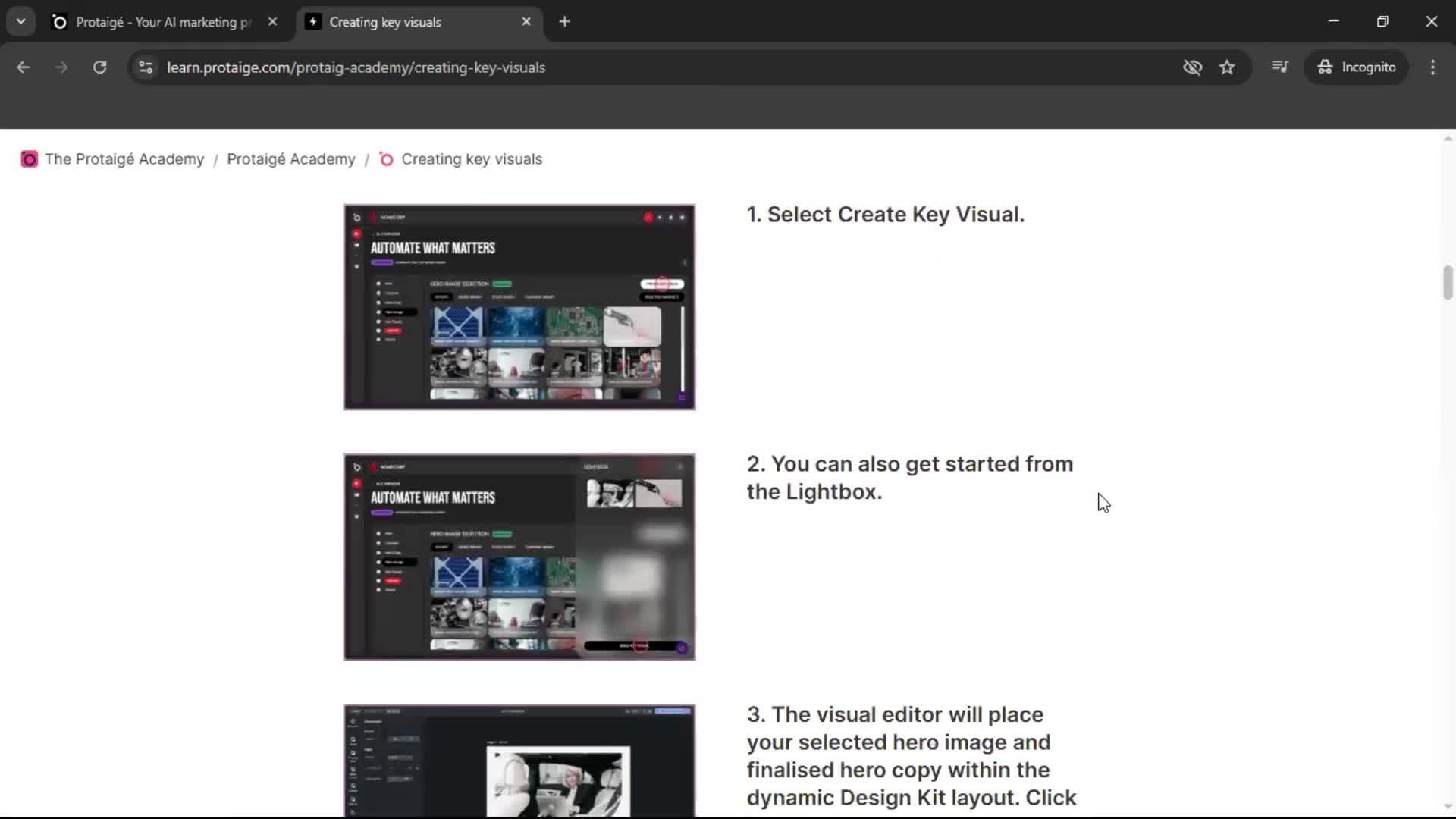
Task: Click the first Create Key Visual screenshot
Action: coord(519,306)
